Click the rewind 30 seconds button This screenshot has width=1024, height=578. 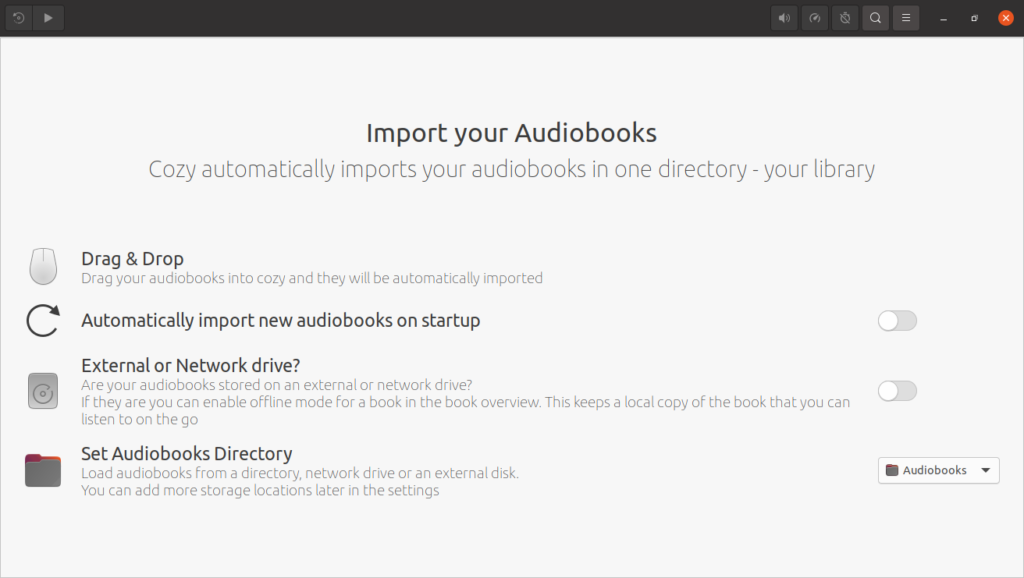point(18,18)
